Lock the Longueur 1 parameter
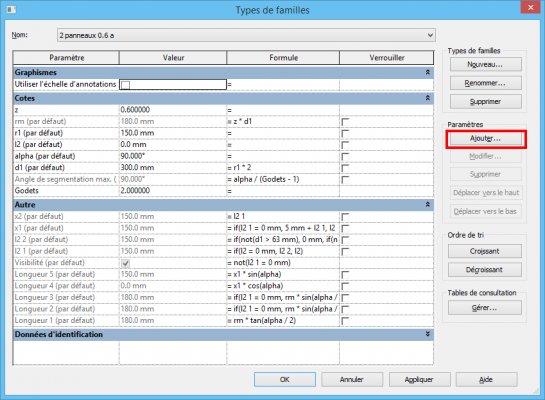Viewport: 545px width, 400px height. 345,321
